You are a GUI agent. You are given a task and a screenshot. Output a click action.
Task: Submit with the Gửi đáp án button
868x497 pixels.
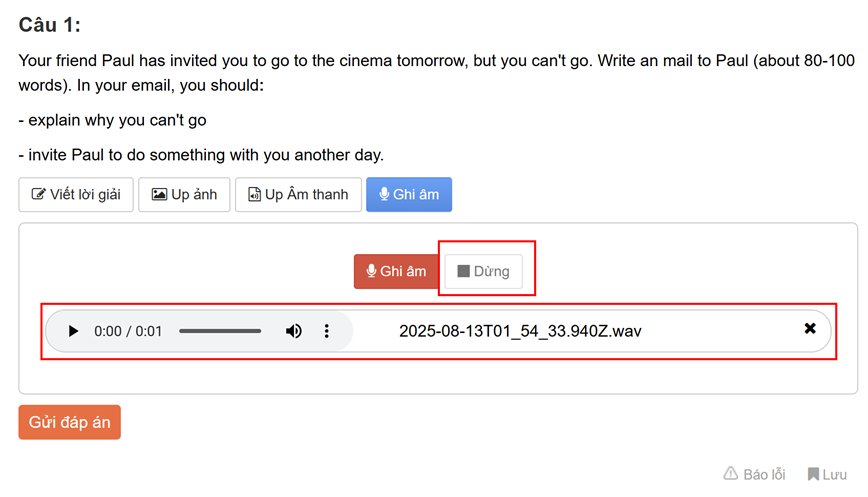tap(69, 422)
